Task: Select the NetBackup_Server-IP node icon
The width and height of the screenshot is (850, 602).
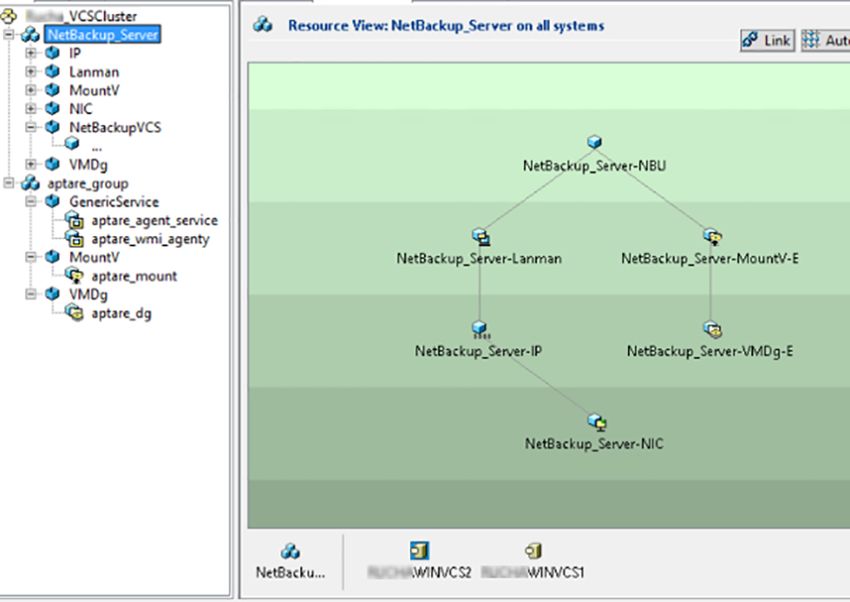Action: [x=480, y=329]
